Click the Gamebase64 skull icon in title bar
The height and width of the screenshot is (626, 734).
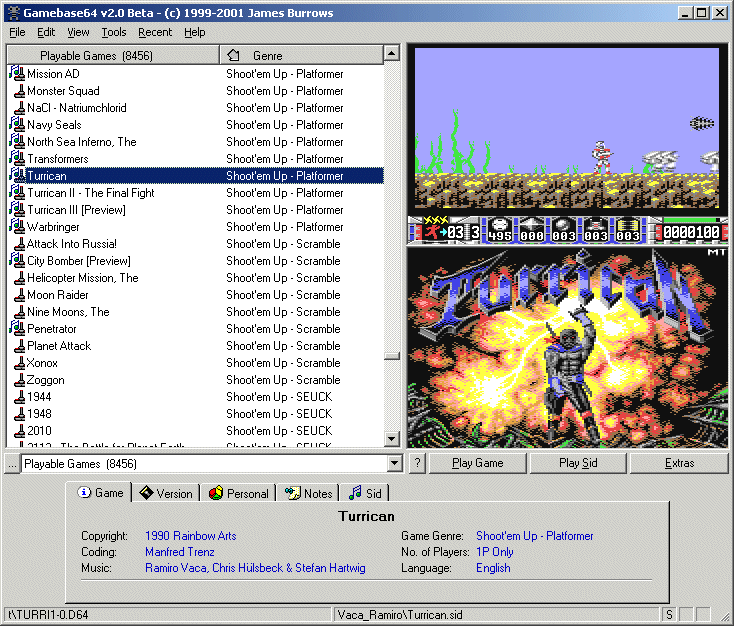(x=14, y=13)
